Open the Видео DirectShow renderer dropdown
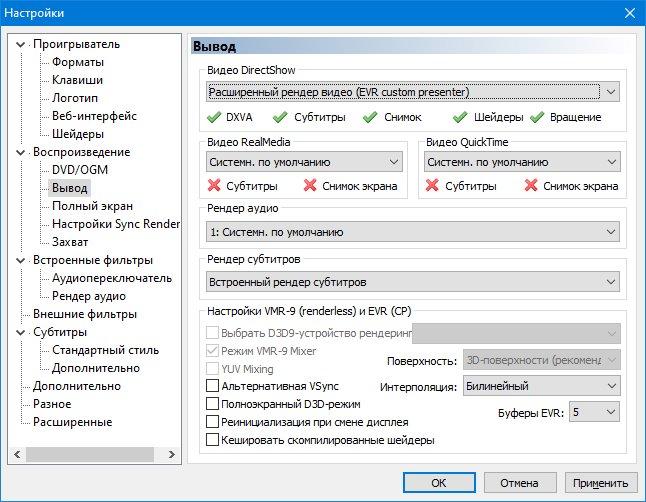 (x=413, y=92)
